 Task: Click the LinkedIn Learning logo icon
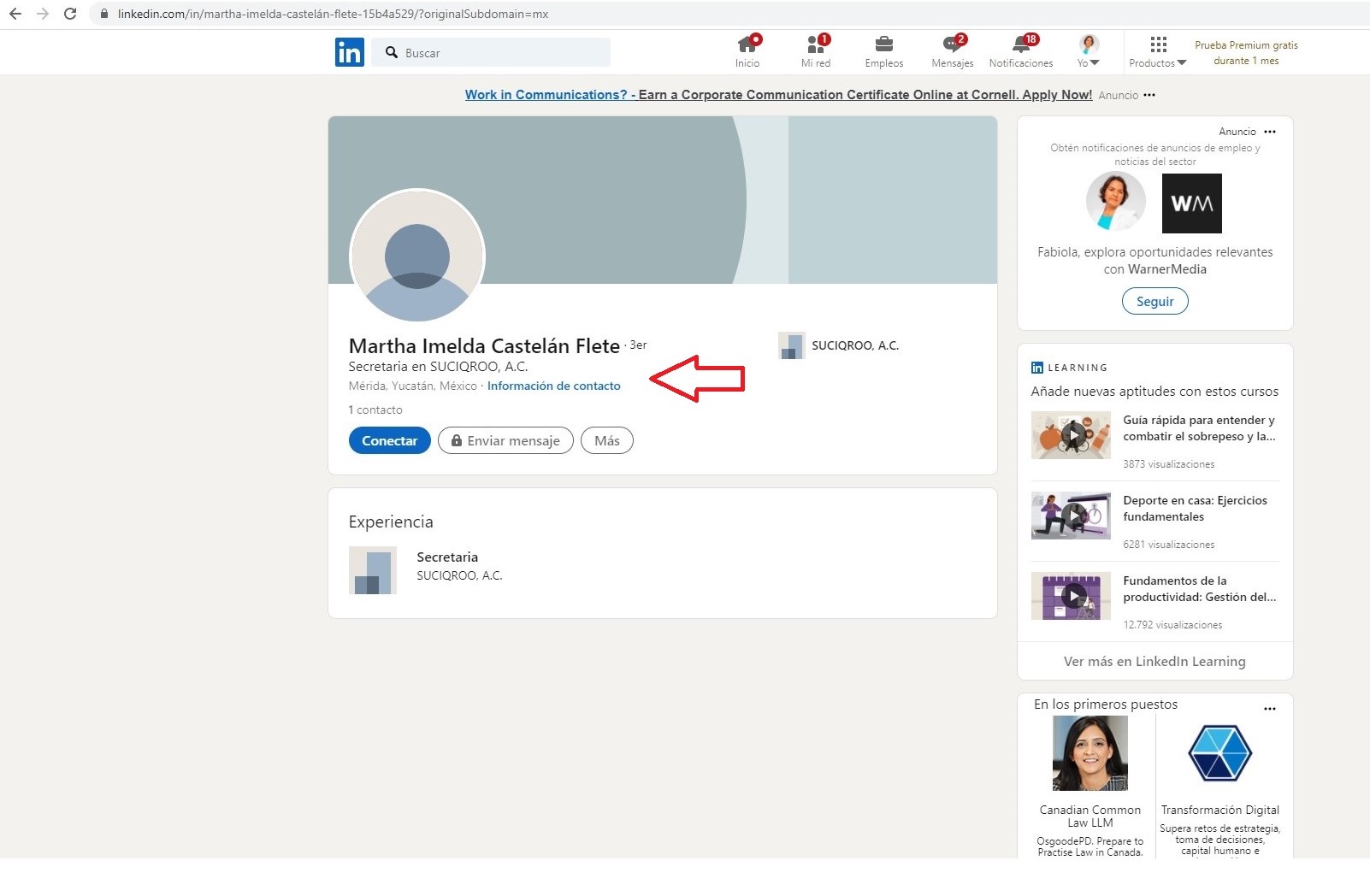pyautogui.click(x=1037, y=368)
